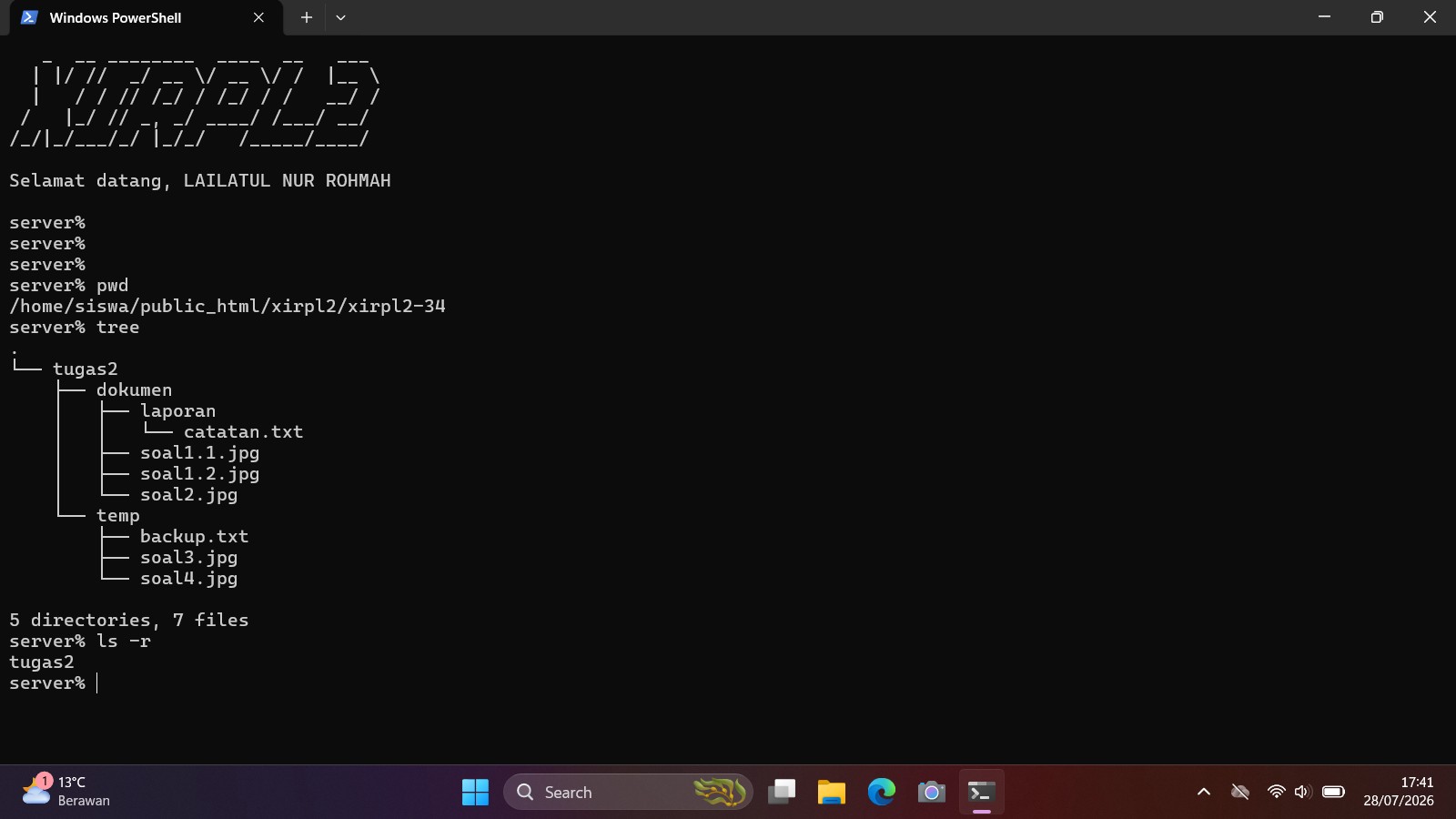The height and width of the screenshot is (819, 1456).
Task: Click the greeting 'Selamat datang, LAILATUL NUR ROHMAH'
Action: tap(200, 181)
